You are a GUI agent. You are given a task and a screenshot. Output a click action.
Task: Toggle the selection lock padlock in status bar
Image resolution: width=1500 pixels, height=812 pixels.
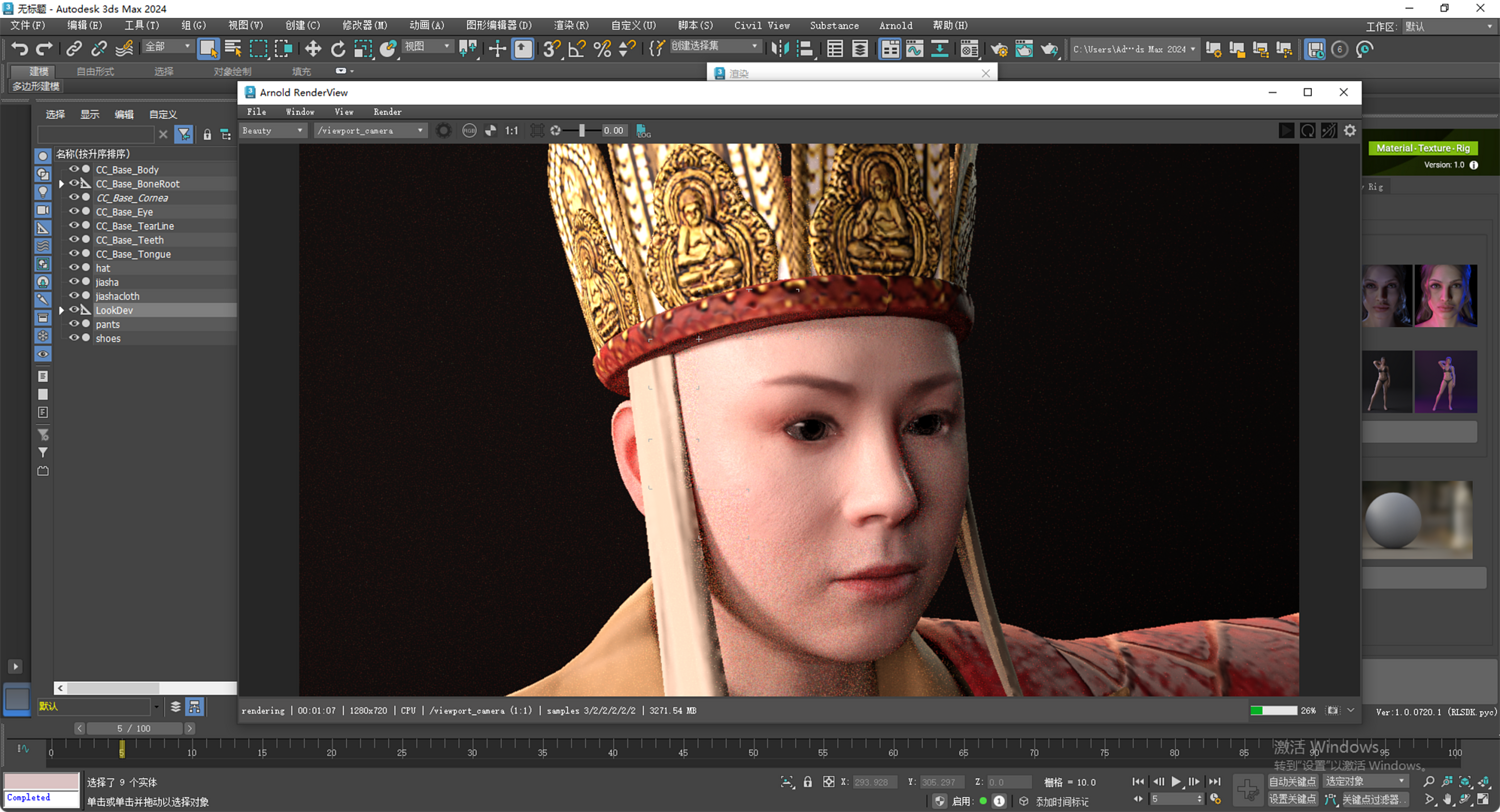pos(808,782)
